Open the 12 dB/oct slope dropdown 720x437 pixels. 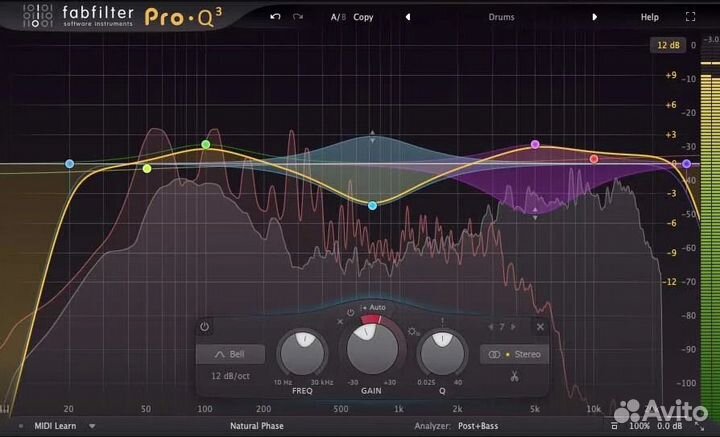click(x=230, y=376)
